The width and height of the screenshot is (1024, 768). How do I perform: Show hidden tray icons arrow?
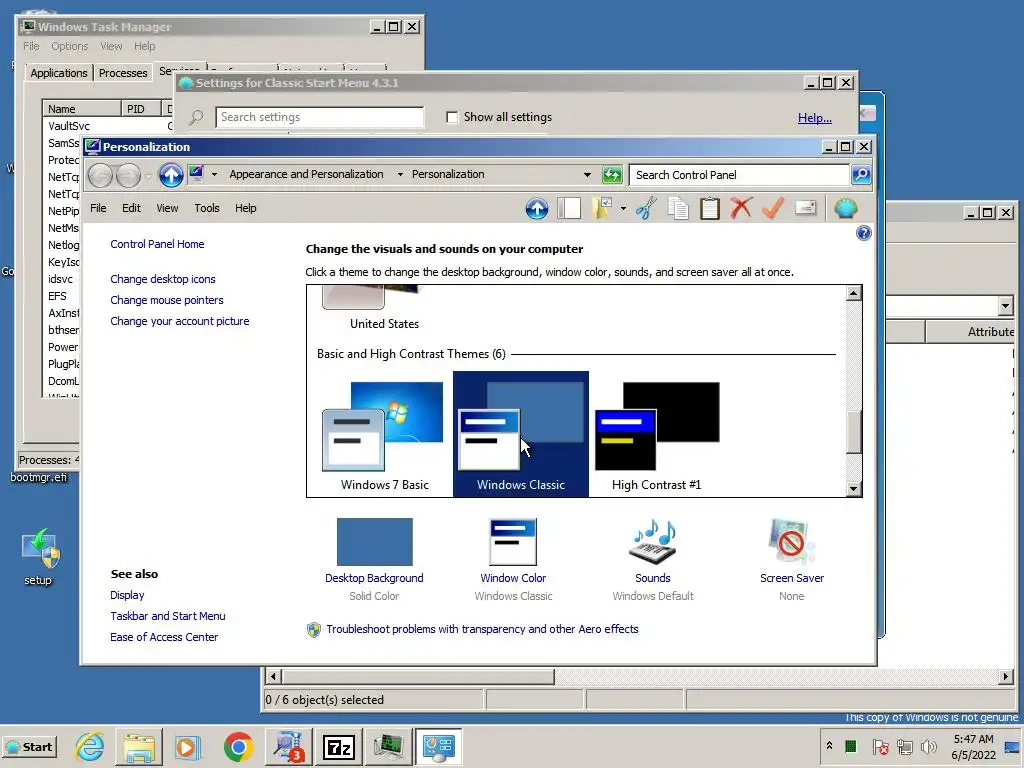[829, 746]
